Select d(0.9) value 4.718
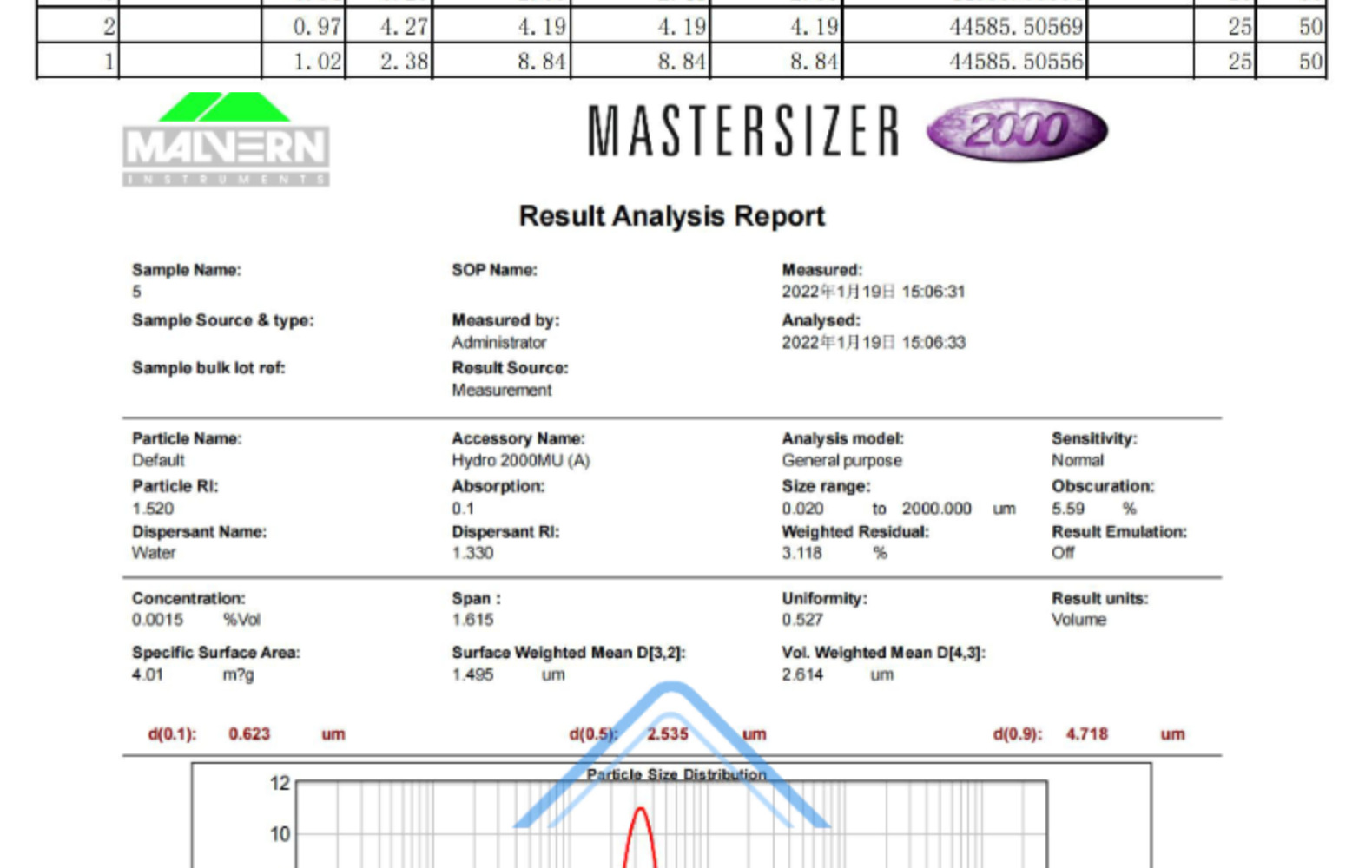 [1087, 734]
